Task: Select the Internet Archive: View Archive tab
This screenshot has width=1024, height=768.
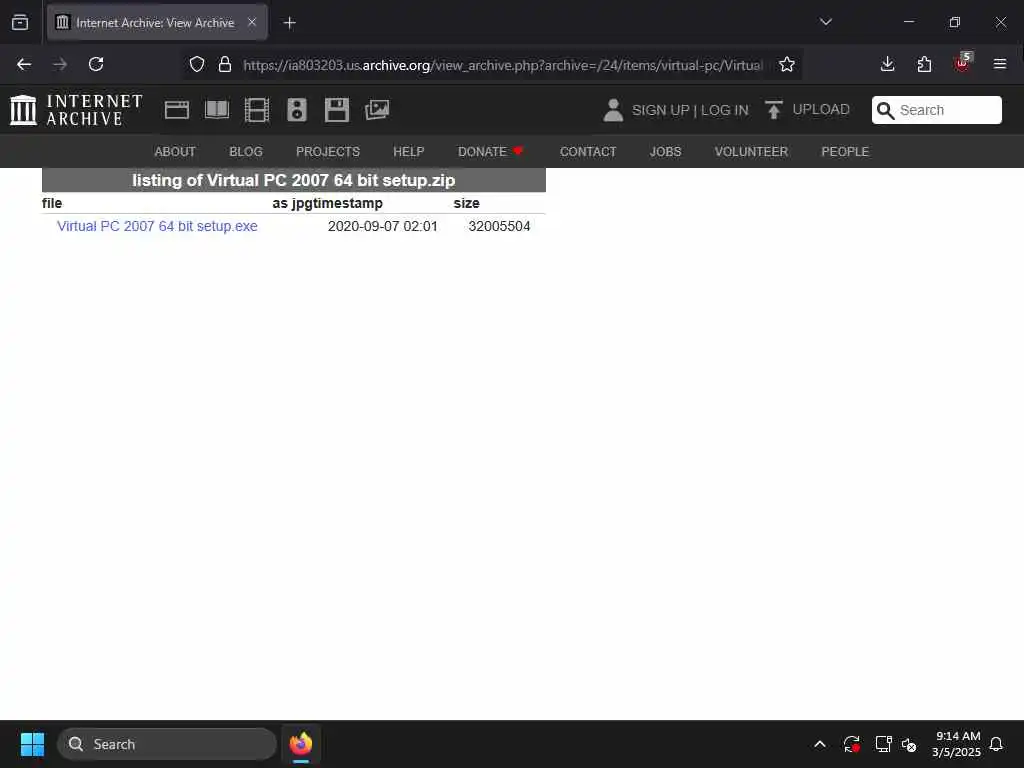Action: click(x=157, y=22)
